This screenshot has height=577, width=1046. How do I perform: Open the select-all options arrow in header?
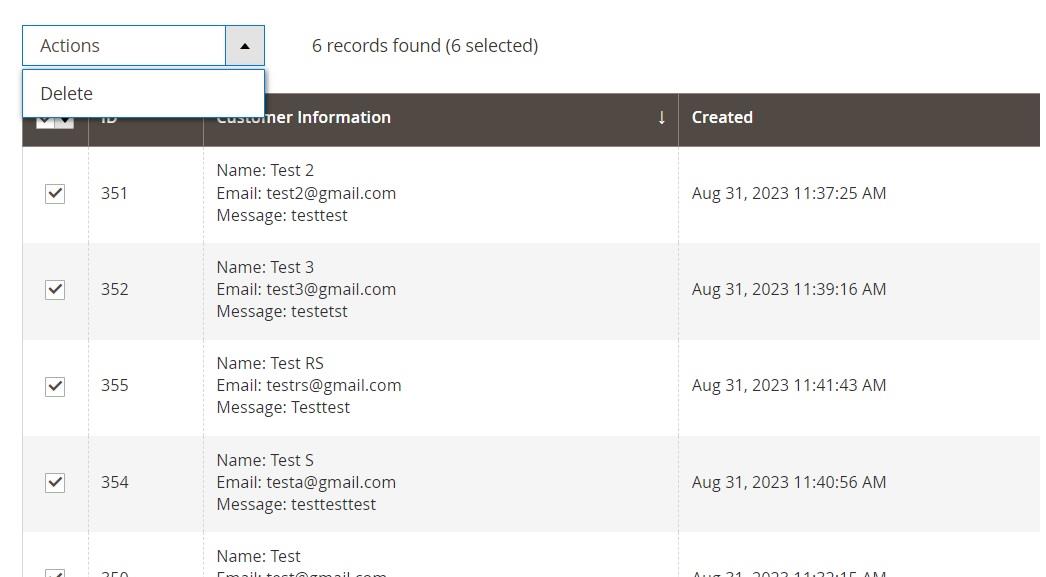[x=65, y=122]
